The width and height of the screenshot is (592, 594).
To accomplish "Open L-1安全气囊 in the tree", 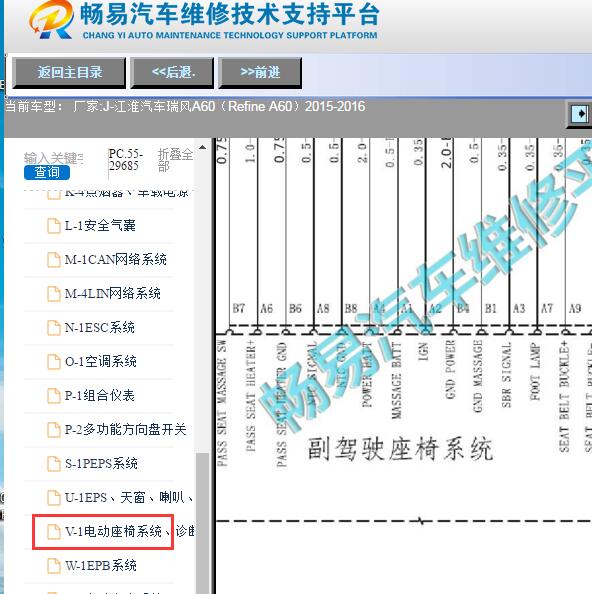I will click(x=100, y=226).
